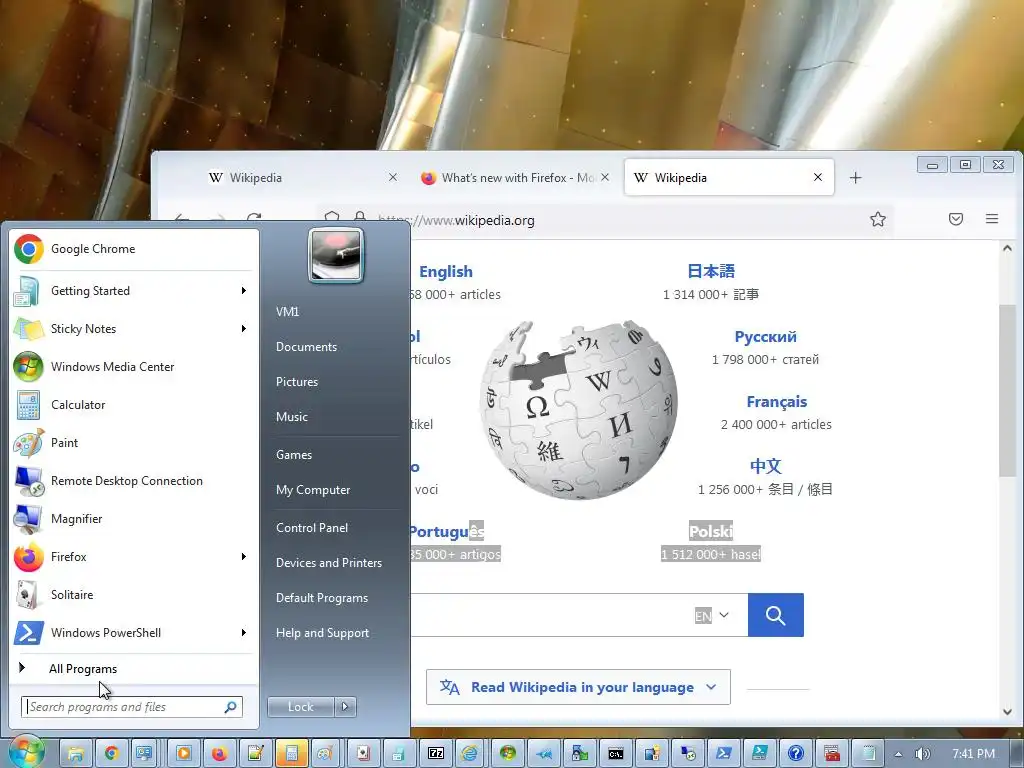
Task: Open Google Chrome from the Start menu
Action: tap(133, 249)
